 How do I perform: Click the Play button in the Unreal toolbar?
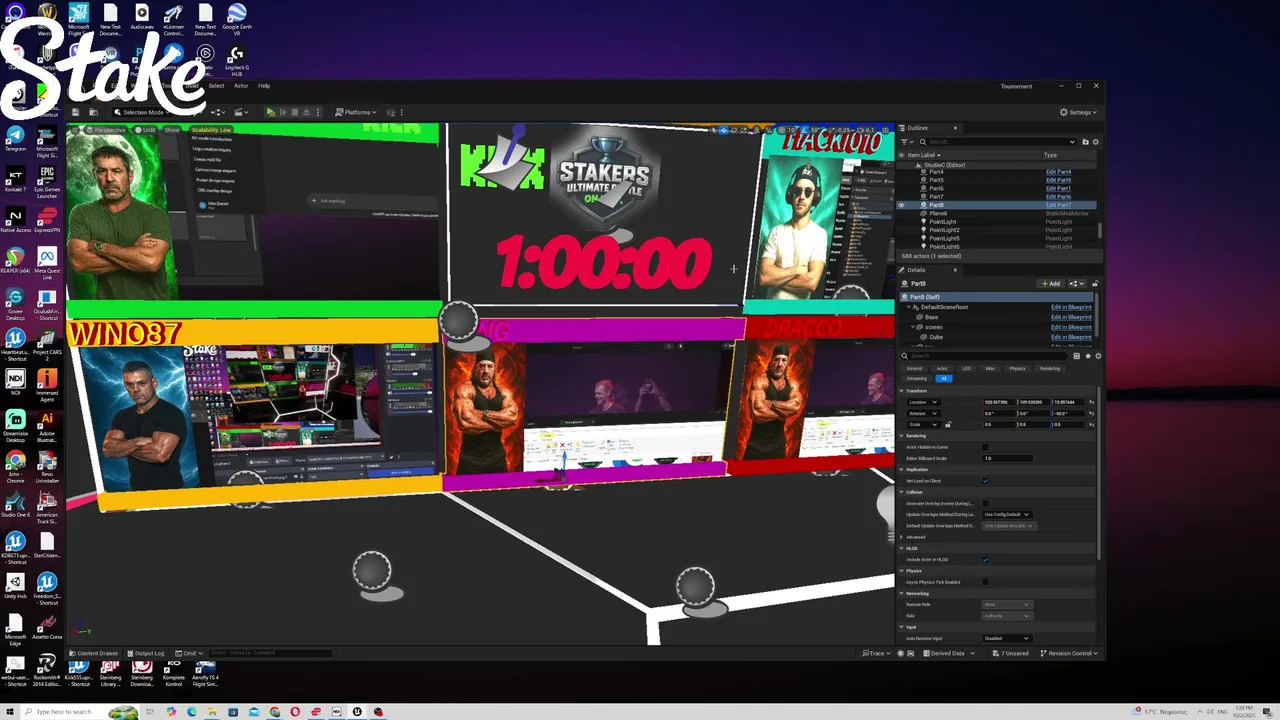(271, 112)
